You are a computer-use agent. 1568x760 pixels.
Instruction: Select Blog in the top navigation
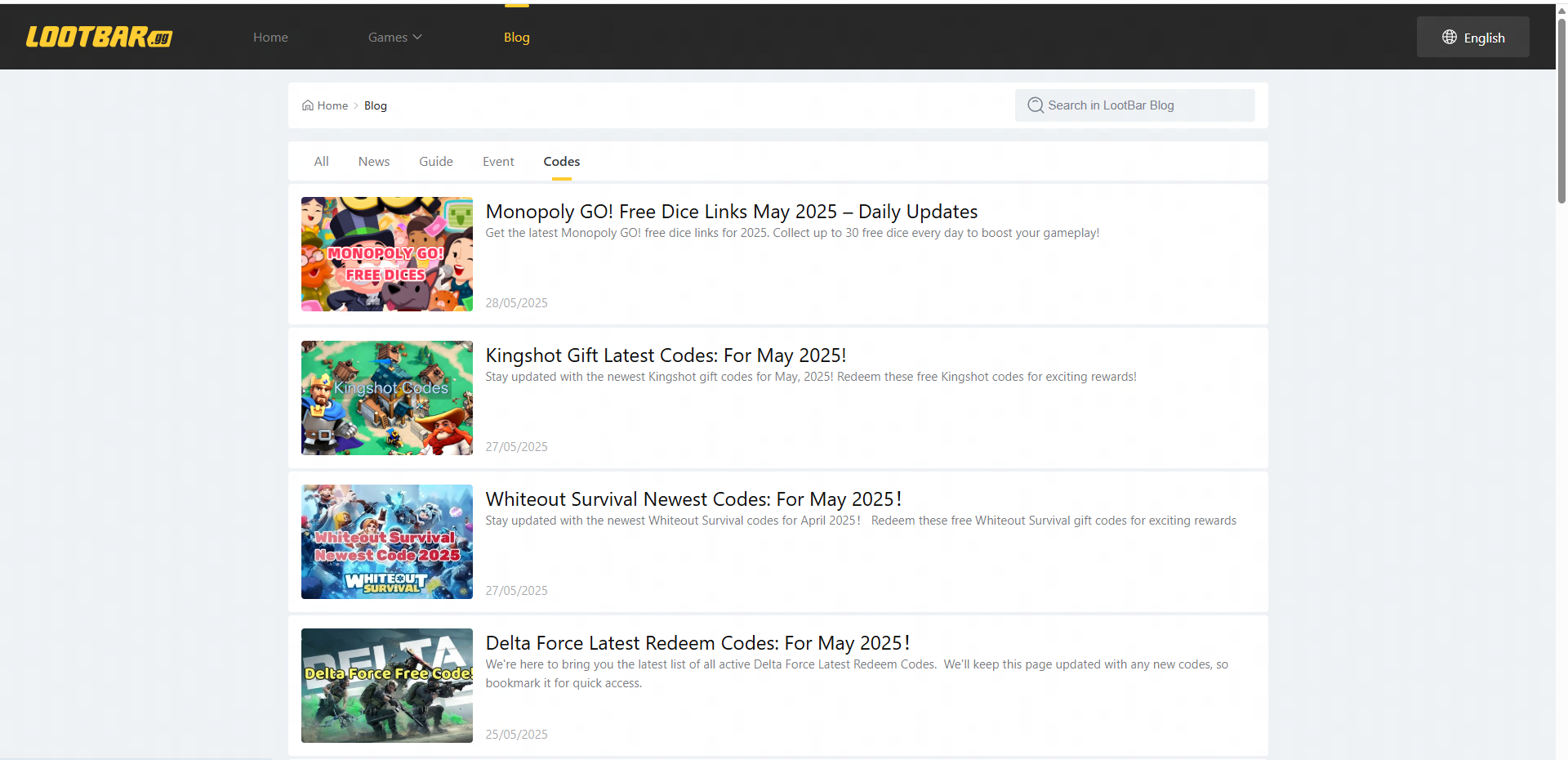coord(516,37)
